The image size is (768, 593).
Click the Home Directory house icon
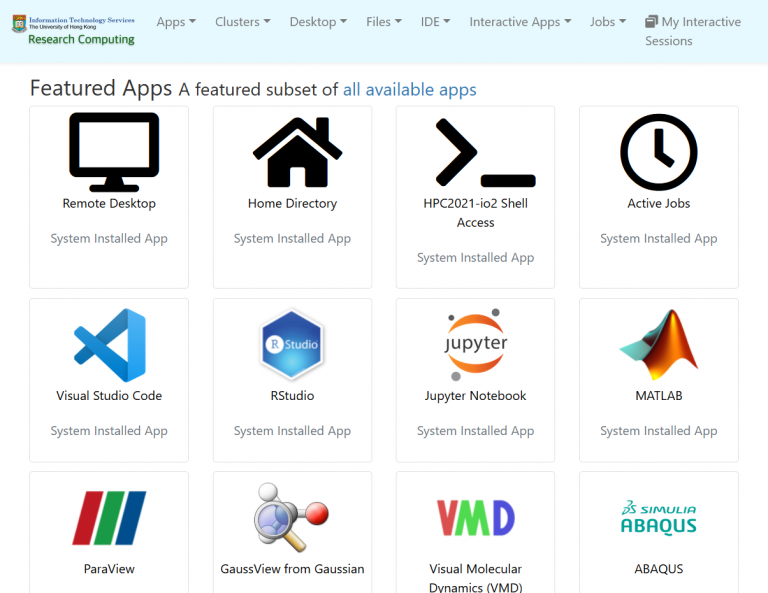(297, 152)
